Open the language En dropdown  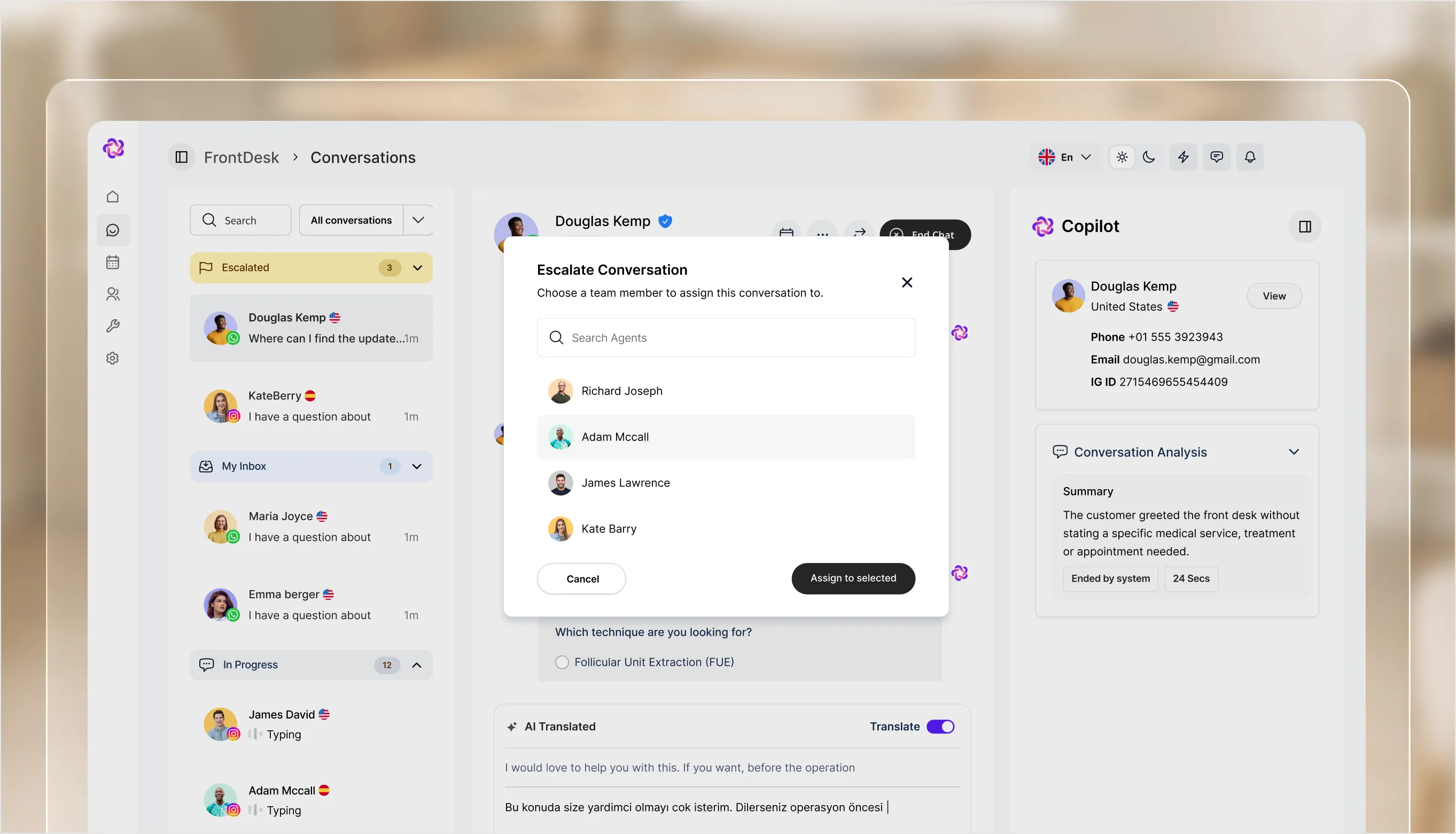(x=1064, y=157)
